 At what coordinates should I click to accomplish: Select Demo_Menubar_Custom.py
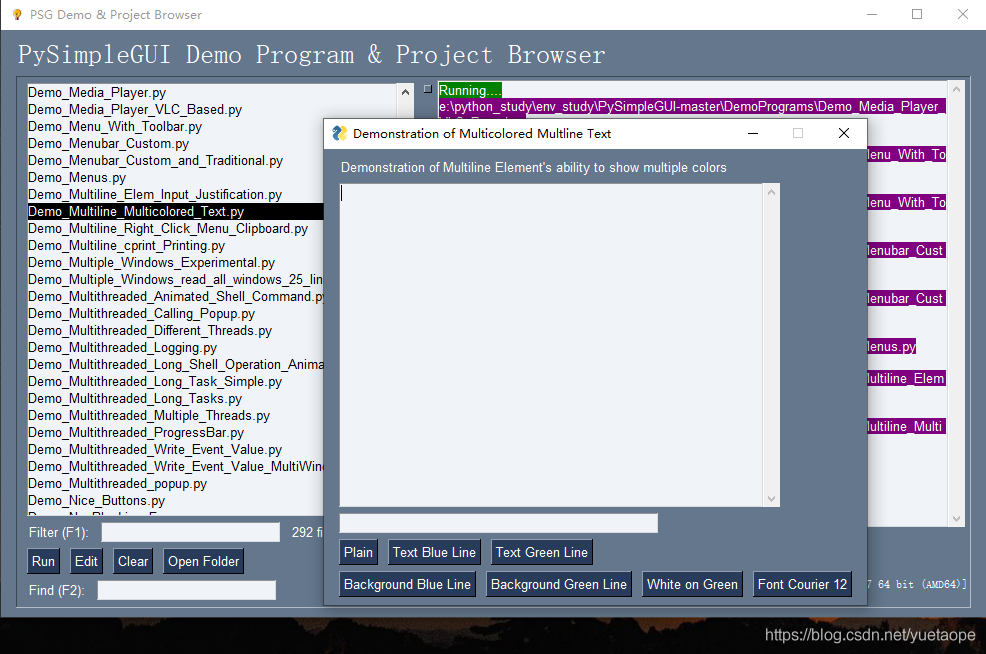point(108,143)
